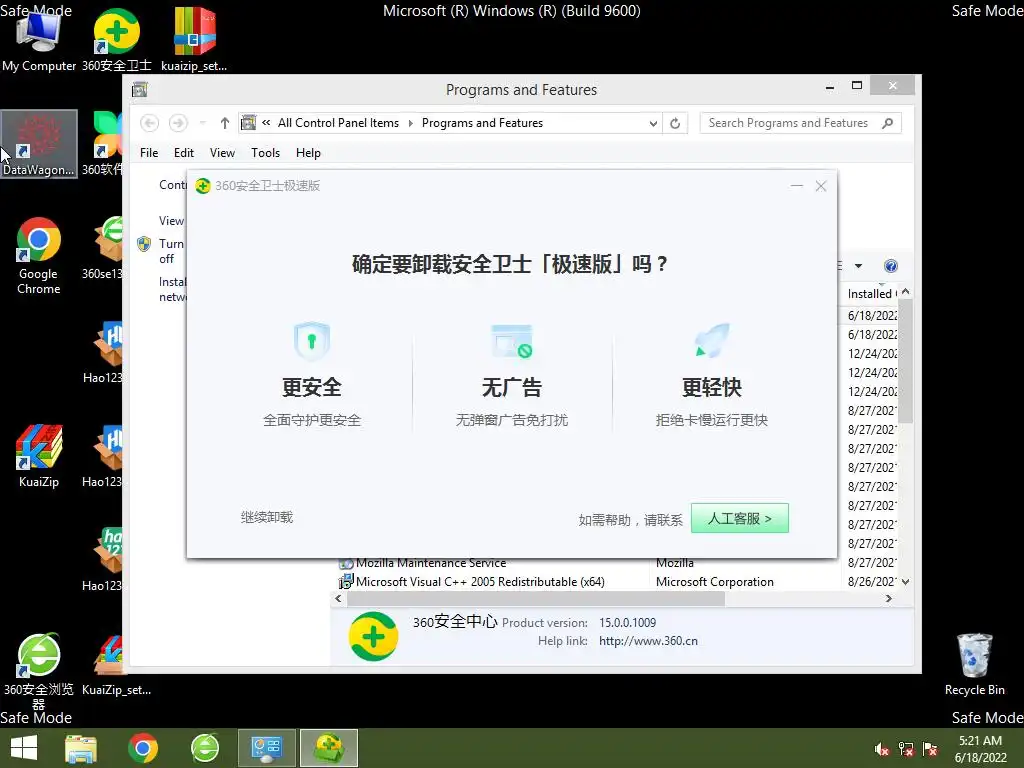
Task: Click the http://www.360.cn help link text
Action: [648, 641]
